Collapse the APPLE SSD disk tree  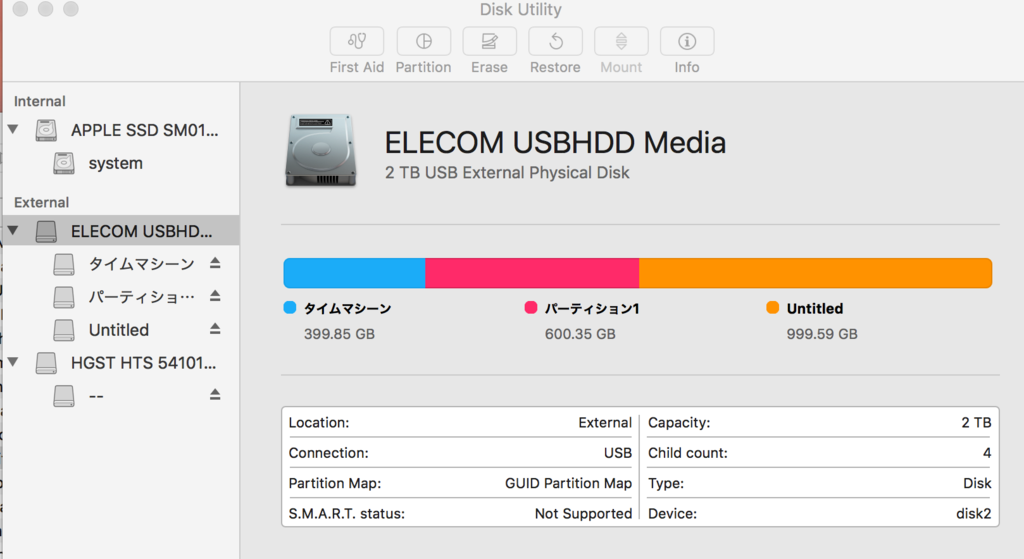(13, 129)
